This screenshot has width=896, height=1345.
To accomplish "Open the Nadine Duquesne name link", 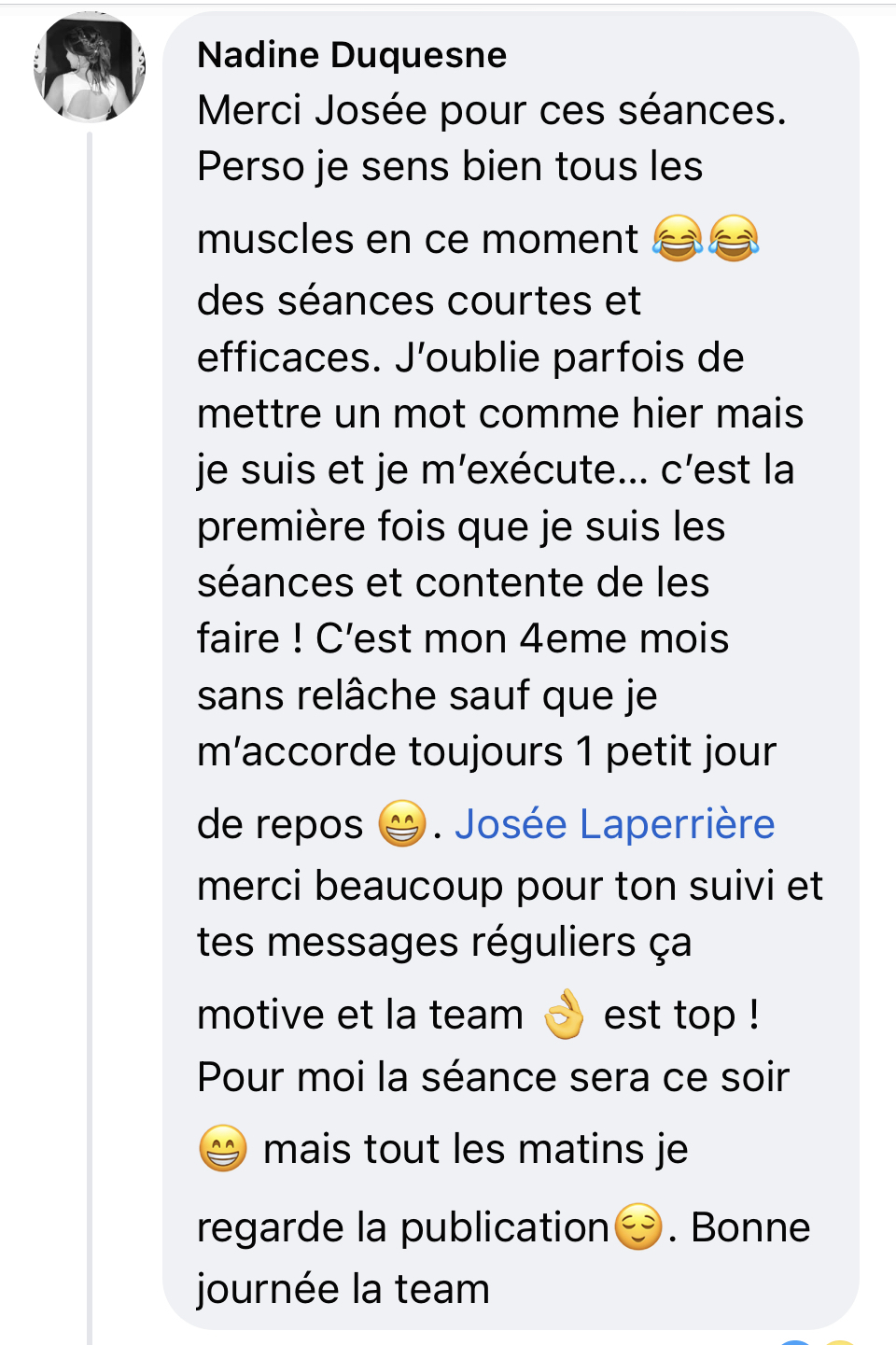I will [x=352, y=55].
